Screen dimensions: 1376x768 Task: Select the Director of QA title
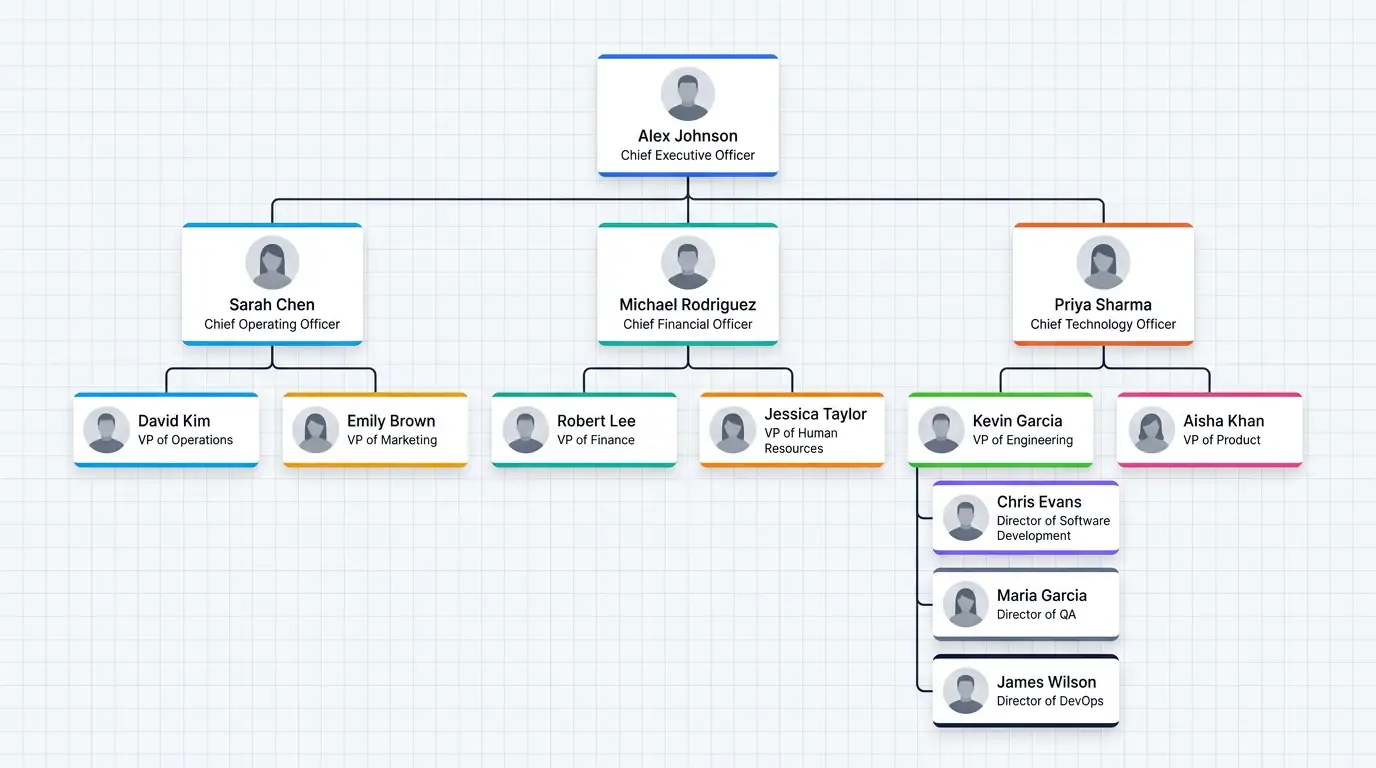click(1036, 615)
